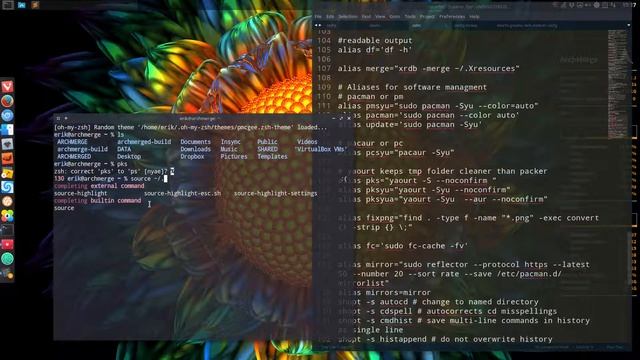Click 'ARCHMERGE' folder in terminal listing
Screen dimensions: 640x360
[72, 142]
